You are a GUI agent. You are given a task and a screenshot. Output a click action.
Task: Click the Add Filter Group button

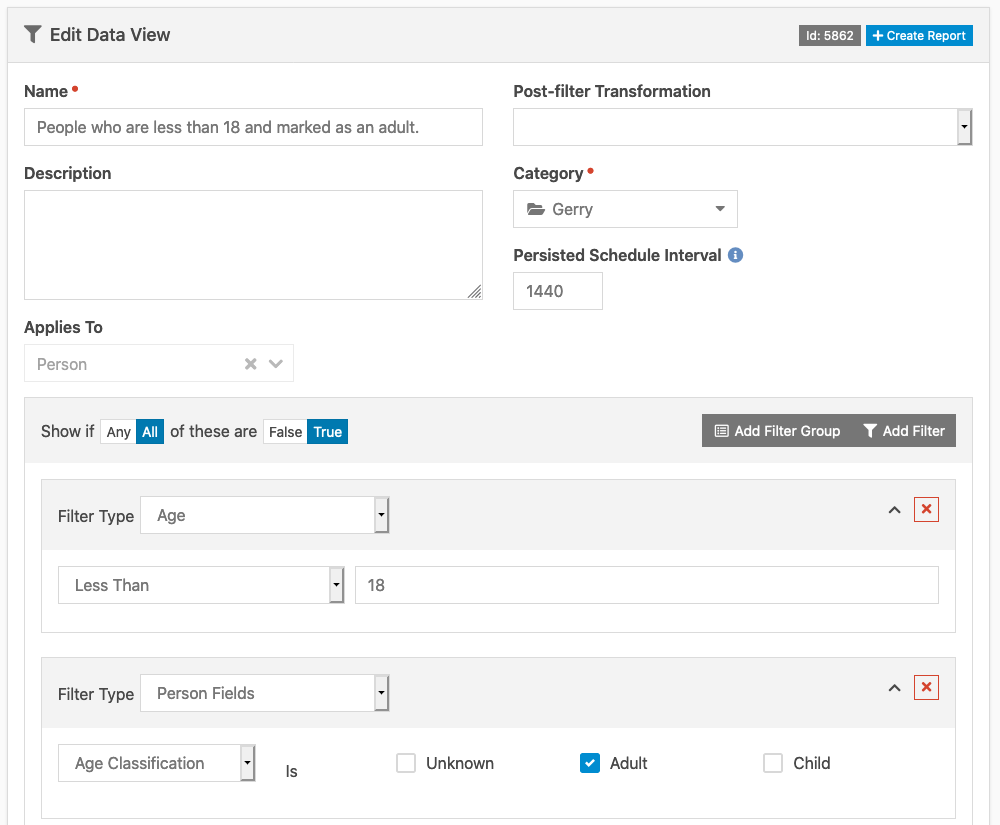pyautogui.click(x=777, y=431)
